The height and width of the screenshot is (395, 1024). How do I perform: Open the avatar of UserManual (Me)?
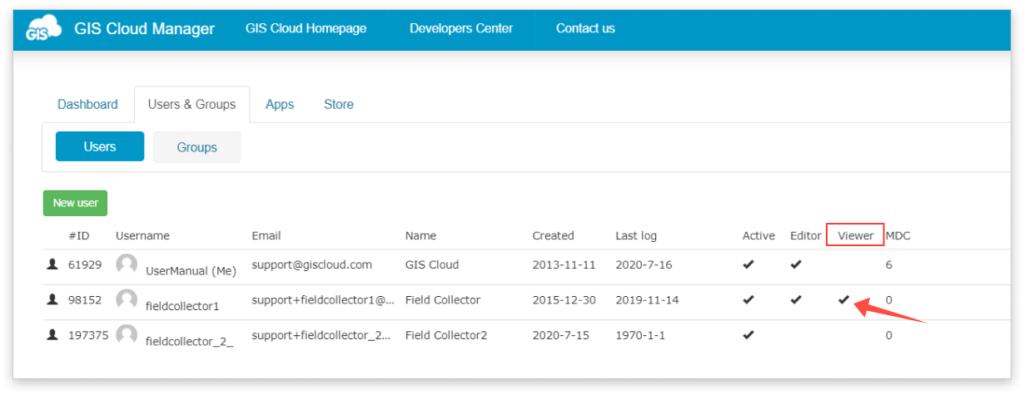(x=126, y=264)
